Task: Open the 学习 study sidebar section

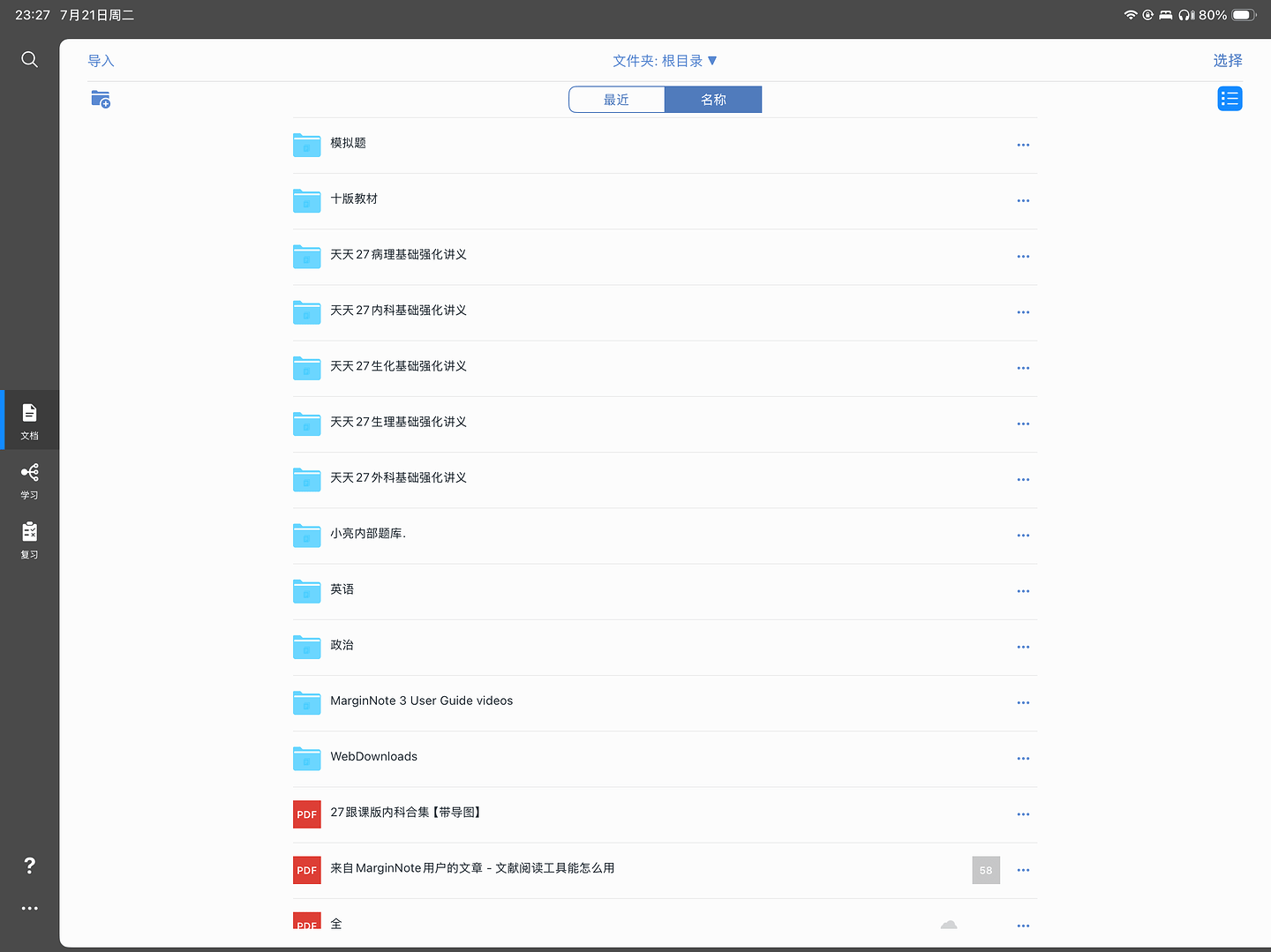Action: click(x=29, y=480)
